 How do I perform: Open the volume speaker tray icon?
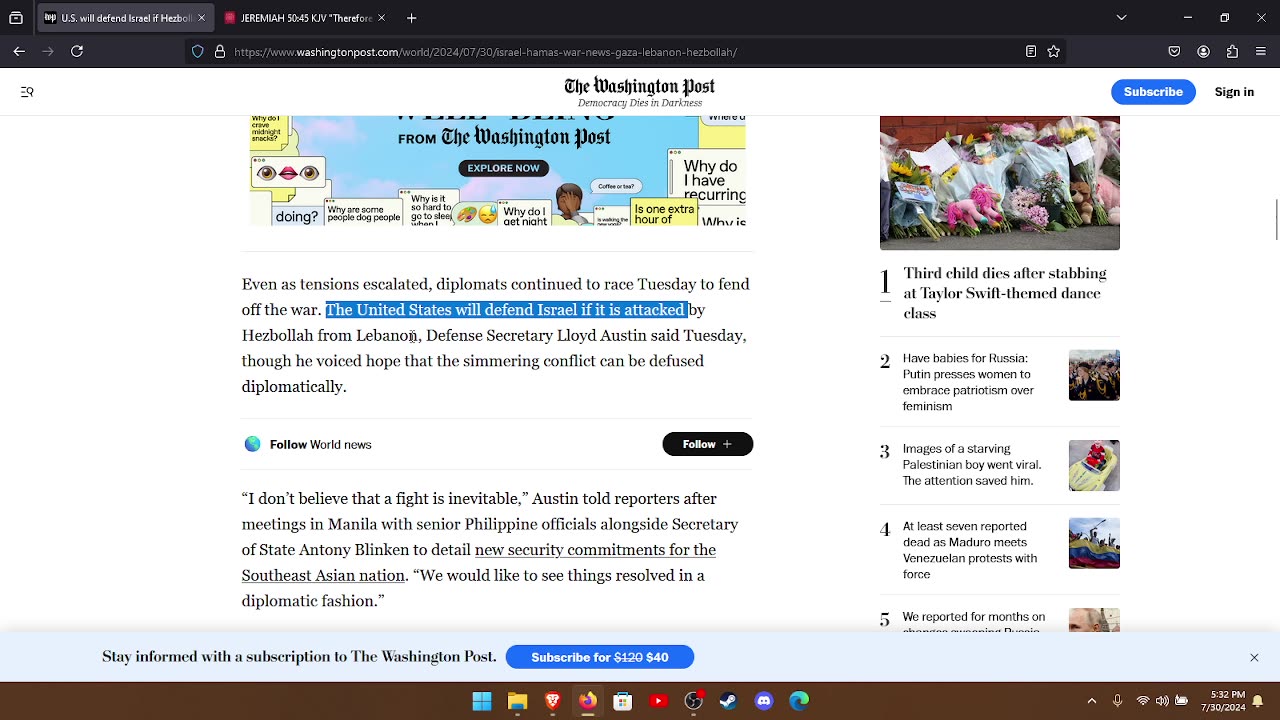1162,701
